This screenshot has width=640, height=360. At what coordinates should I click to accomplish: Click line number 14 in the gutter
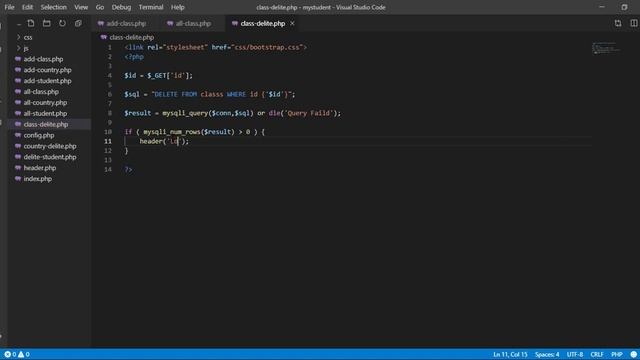[108, 169]
